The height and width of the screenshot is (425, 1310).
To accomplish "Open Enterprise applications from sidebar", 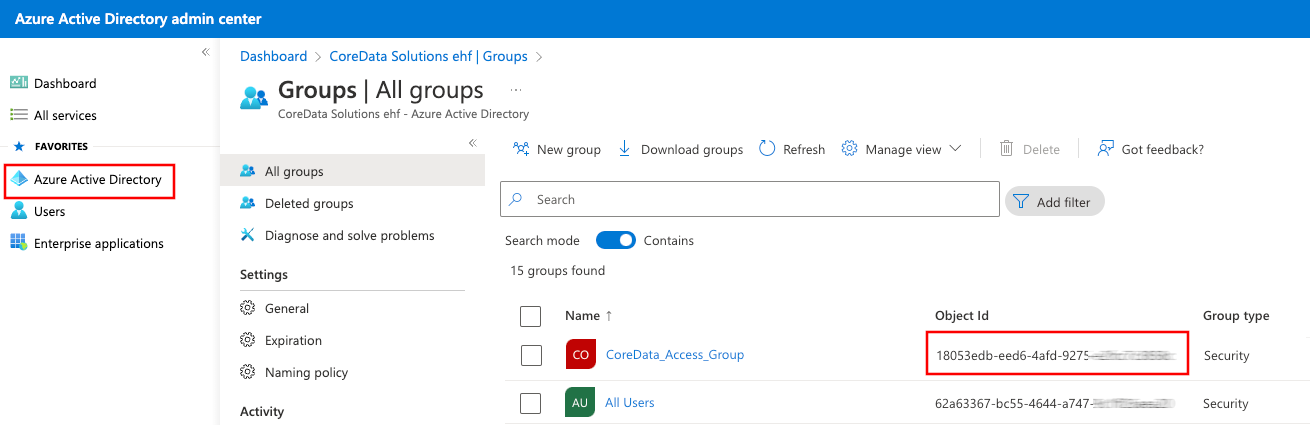I will [98, 243].
